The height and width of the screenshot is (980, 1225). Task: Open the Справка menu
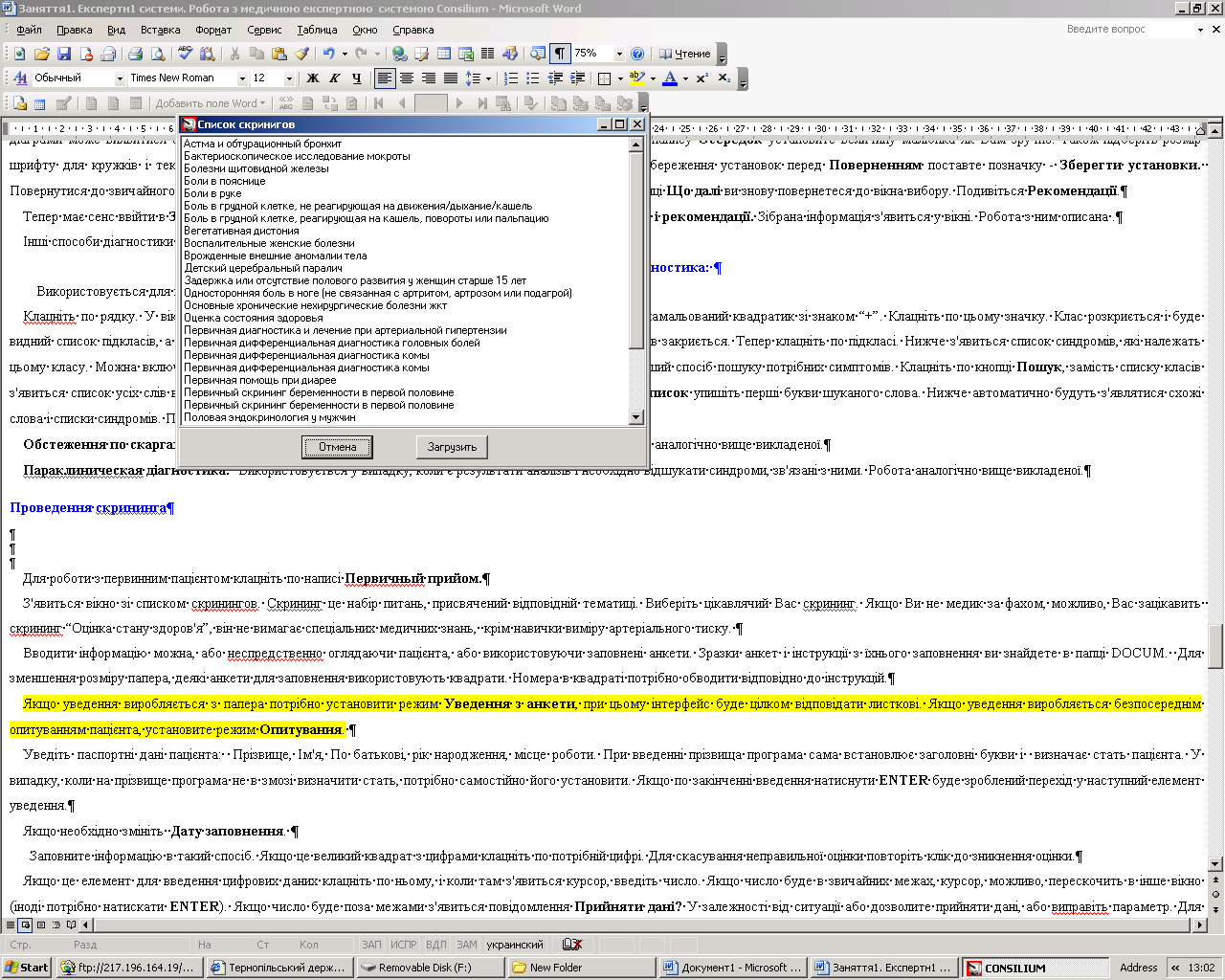click(x=413, y=30)
